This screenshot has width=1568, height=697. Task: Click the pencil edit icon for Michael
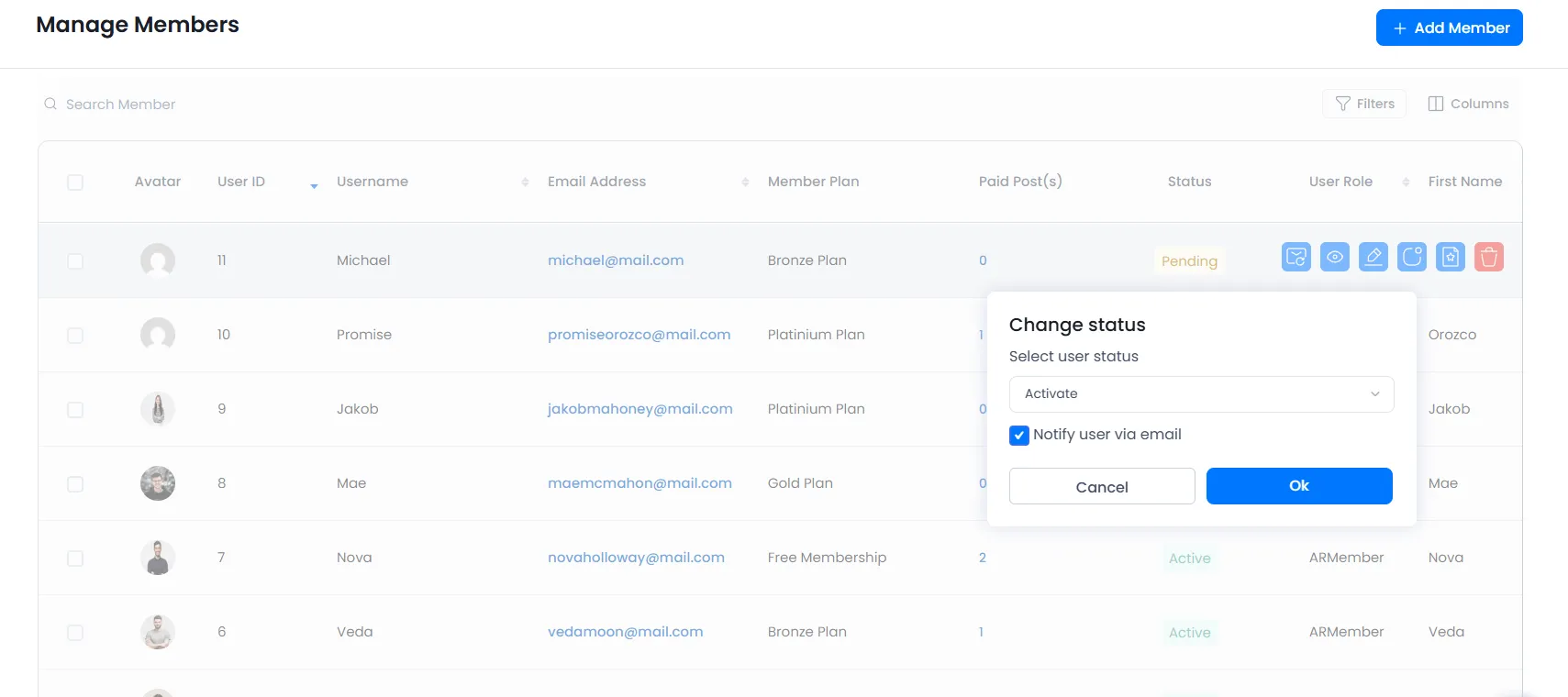1373,258
